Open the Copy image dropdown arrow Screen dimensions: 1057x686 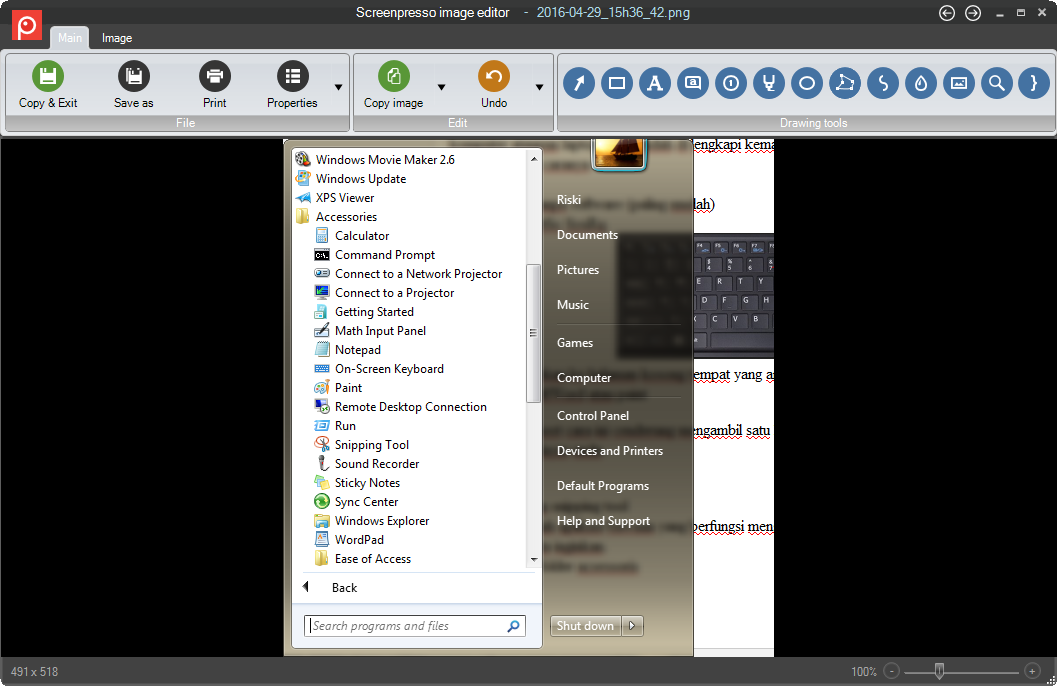[x=442, y=87]
